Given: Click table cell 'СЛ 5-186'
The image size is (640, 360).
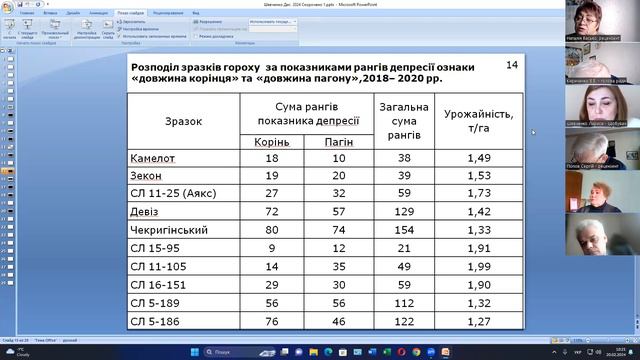Looking at the screenshot, I should pyautogui.click(x=184, y=321).
